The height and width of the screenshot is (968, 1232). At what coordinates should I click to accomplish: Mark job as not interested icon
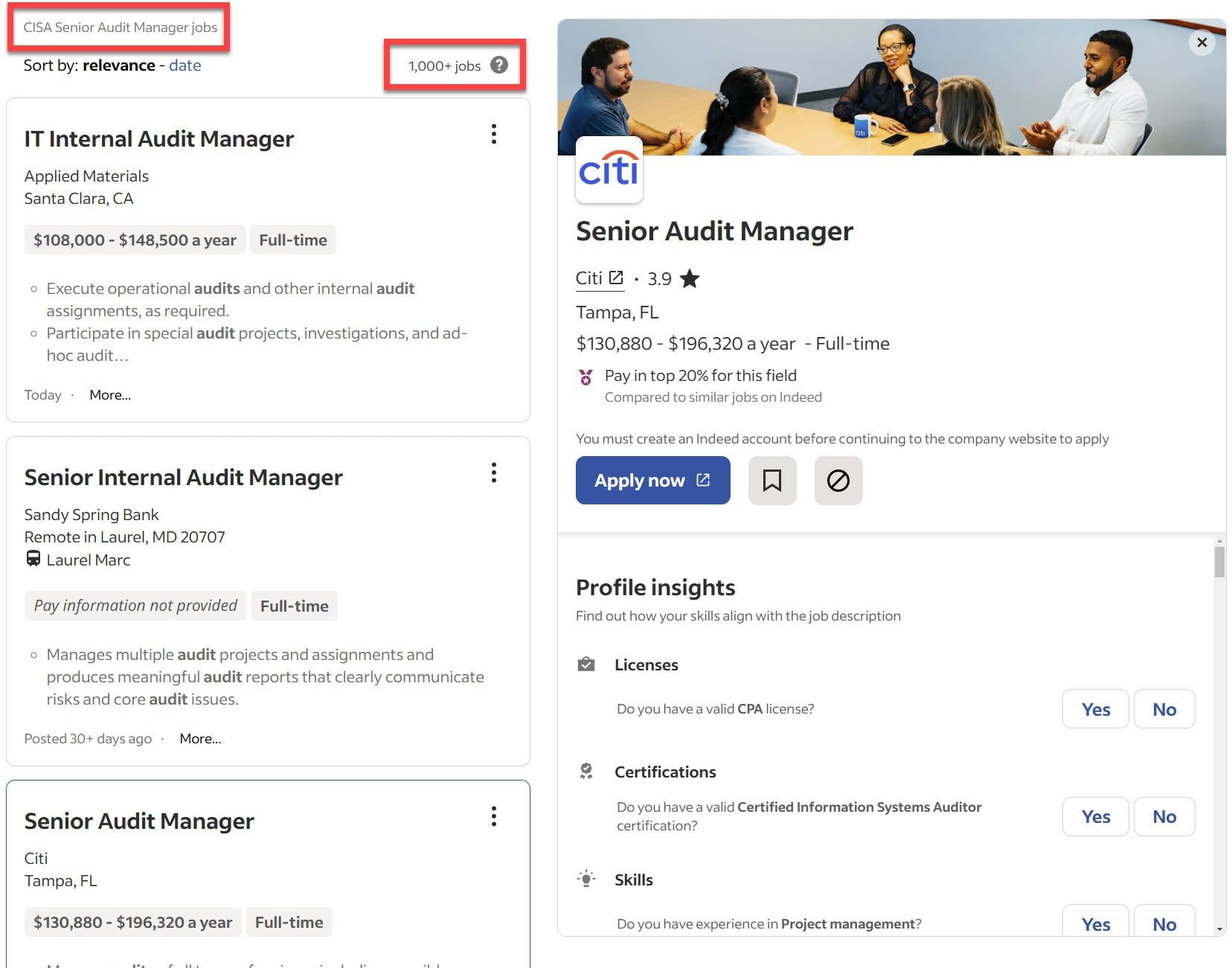(838, 481)
